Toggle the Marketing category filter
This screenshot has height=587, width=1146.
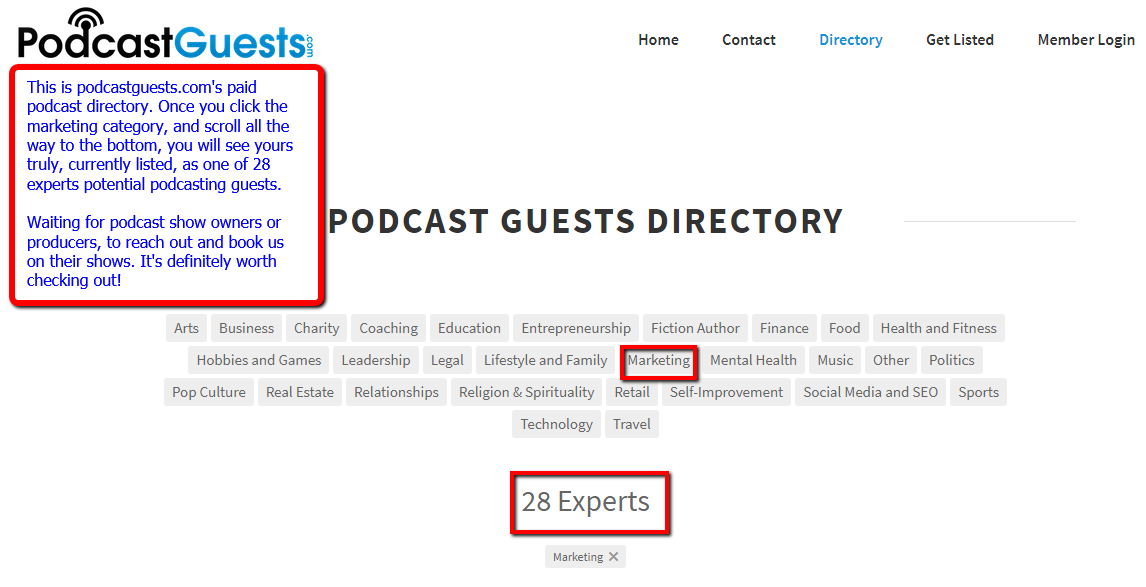tap(658, 360)
